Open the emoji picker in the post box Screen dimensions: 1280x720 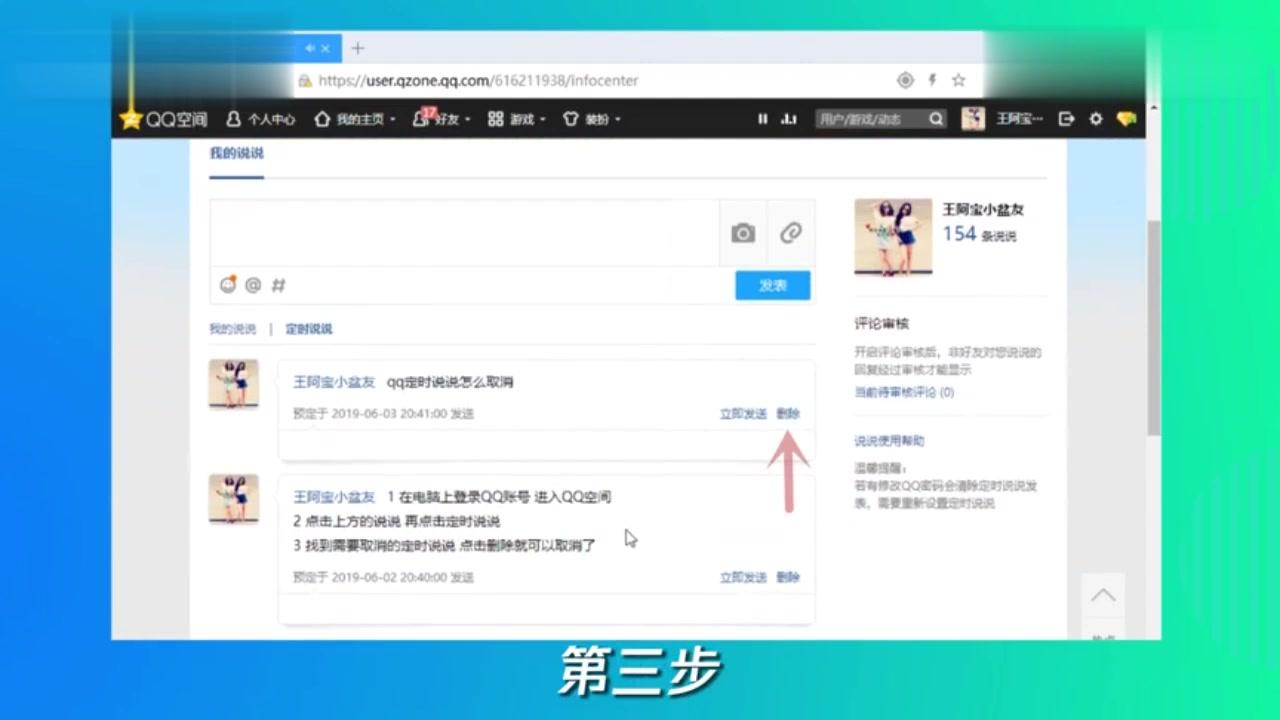228,285
